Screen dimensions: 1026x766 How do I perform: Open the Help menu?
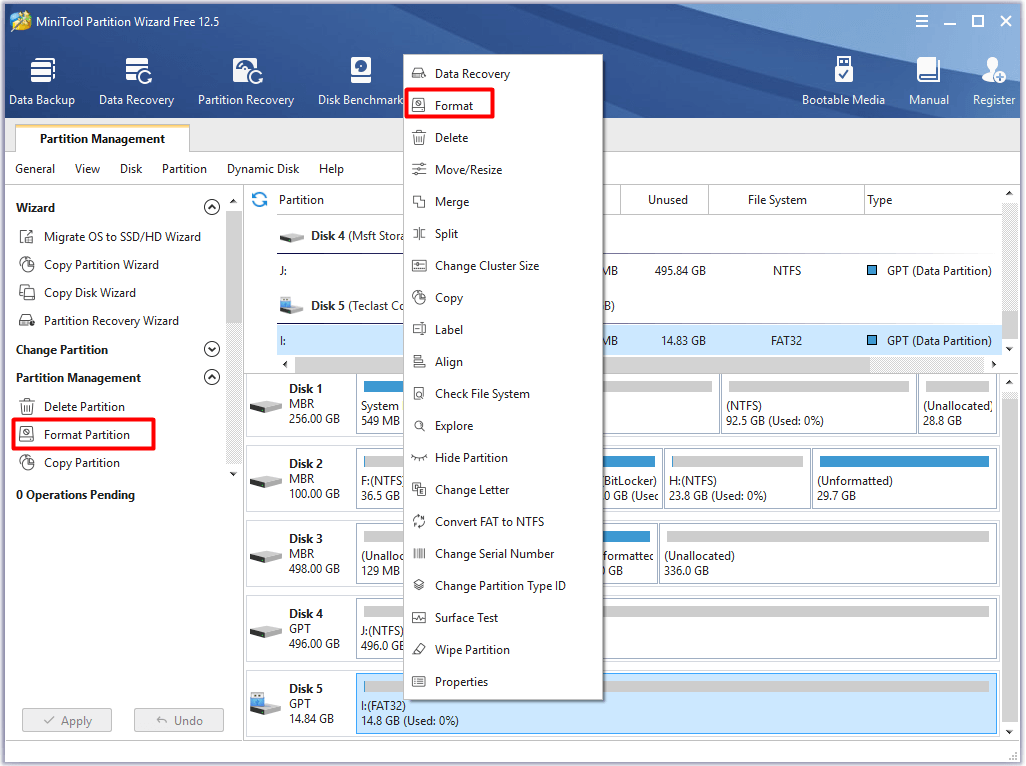pyautogui.click(x=331, y=169)
